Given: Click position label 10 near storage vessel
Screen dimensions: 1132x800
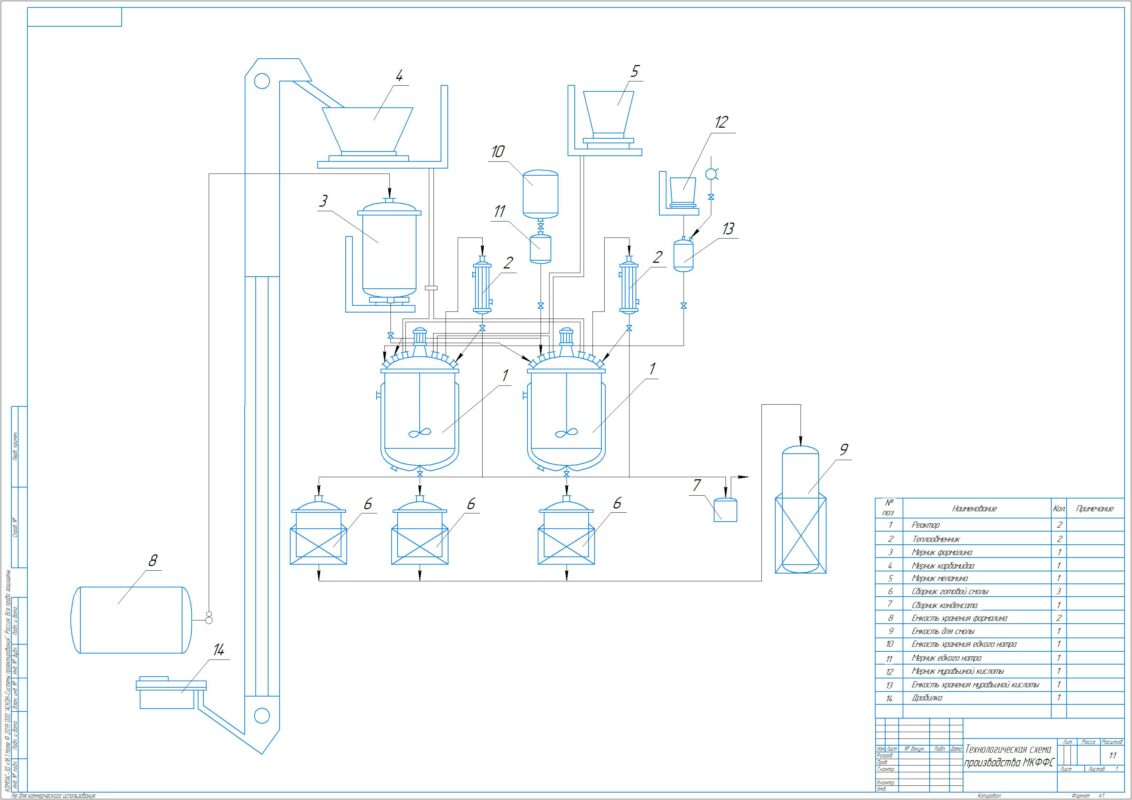Looking at the screenshot, I should (x=497, y=152).
